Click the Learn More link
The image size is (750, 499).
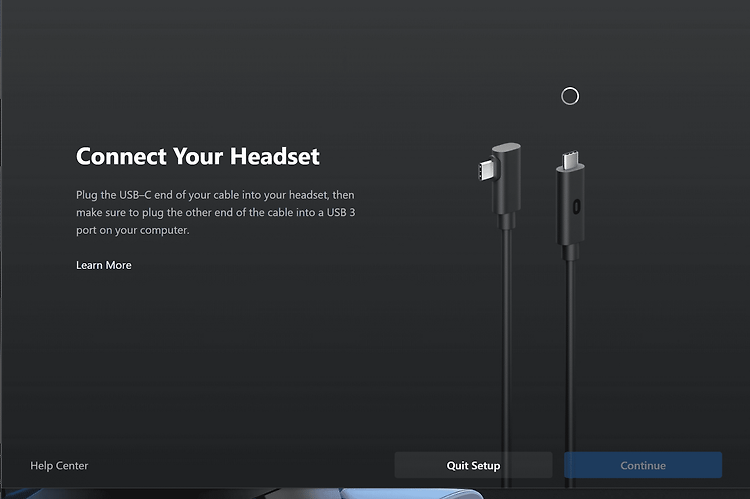[104, 265]
